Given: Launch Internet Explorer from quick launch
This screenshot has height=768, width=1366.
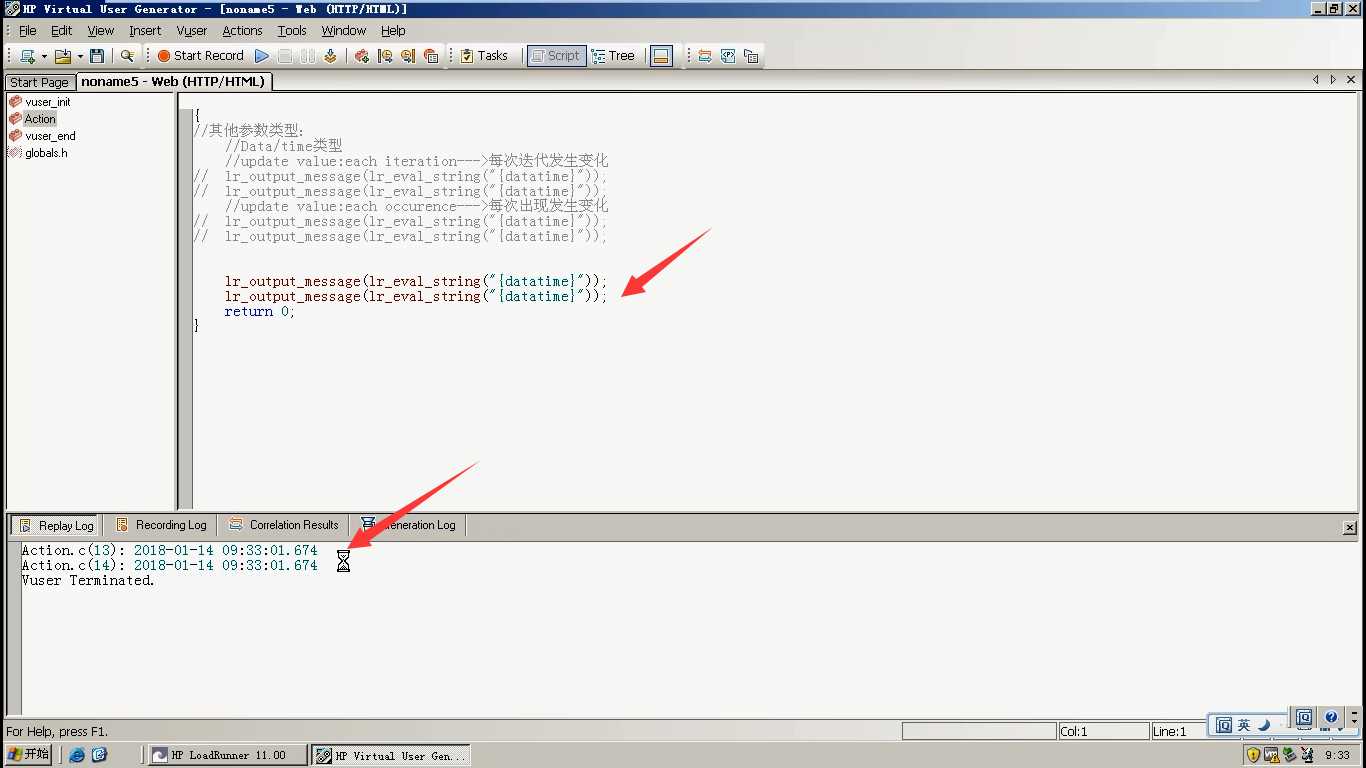Looking at the screenshot, I should (77, 755).
